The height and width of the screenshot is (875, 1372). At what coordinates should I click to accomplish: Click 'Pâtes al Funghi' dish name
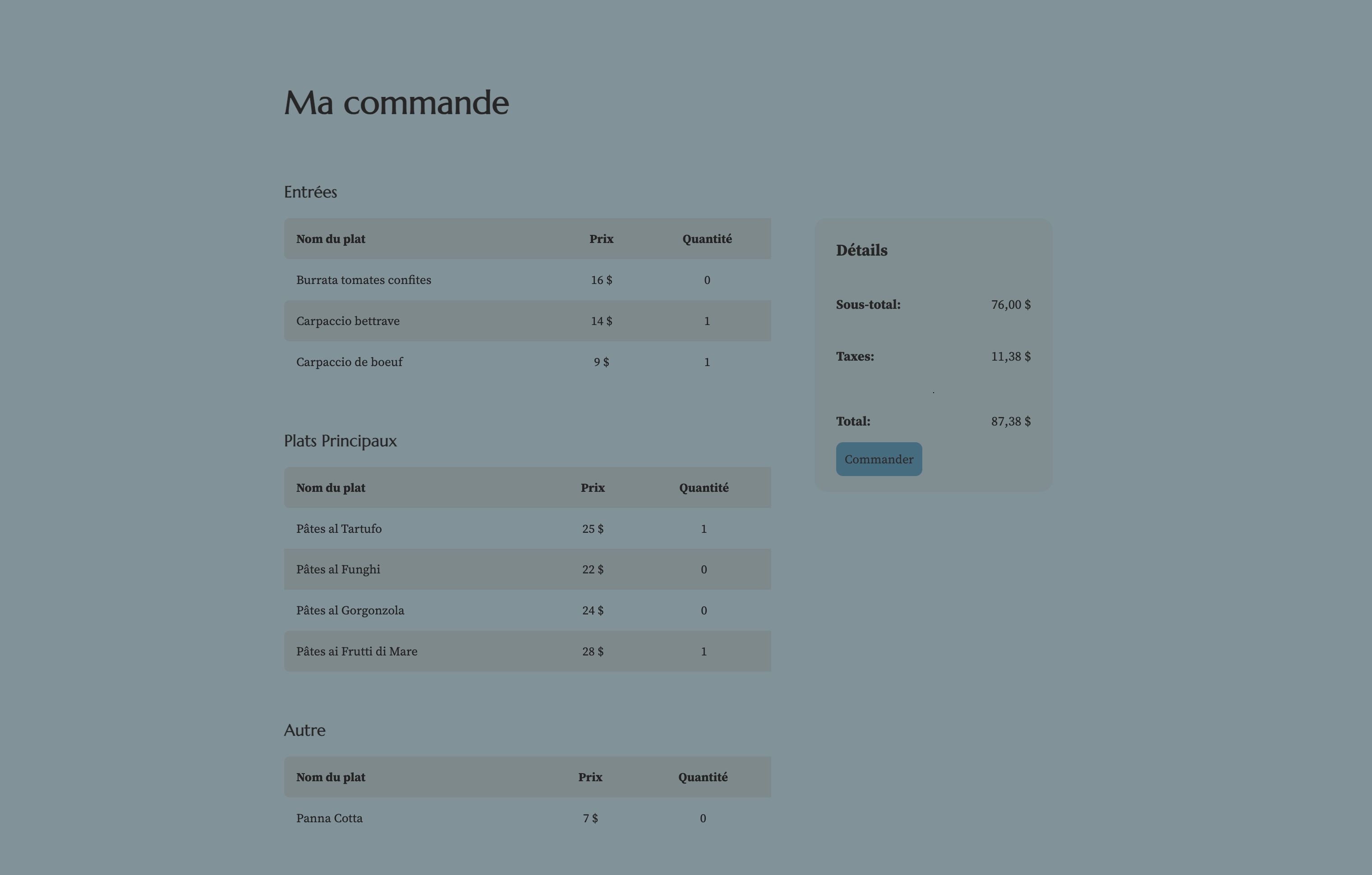click(x=338, y=569)
